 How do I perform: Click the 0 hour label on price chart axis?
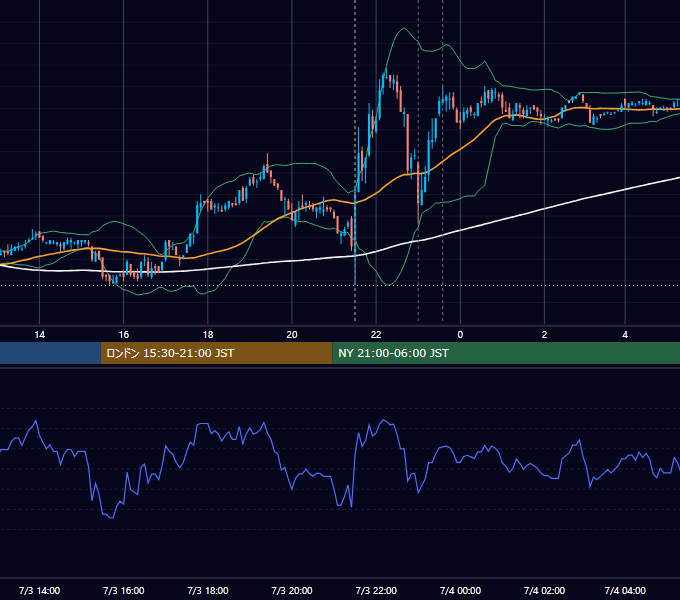[x=460, y=335]
